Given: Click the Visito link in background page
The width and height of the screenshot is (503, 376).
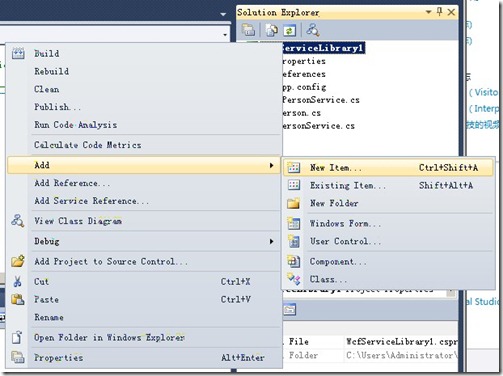Looking at the screenshot, I should tap(483, 92).
